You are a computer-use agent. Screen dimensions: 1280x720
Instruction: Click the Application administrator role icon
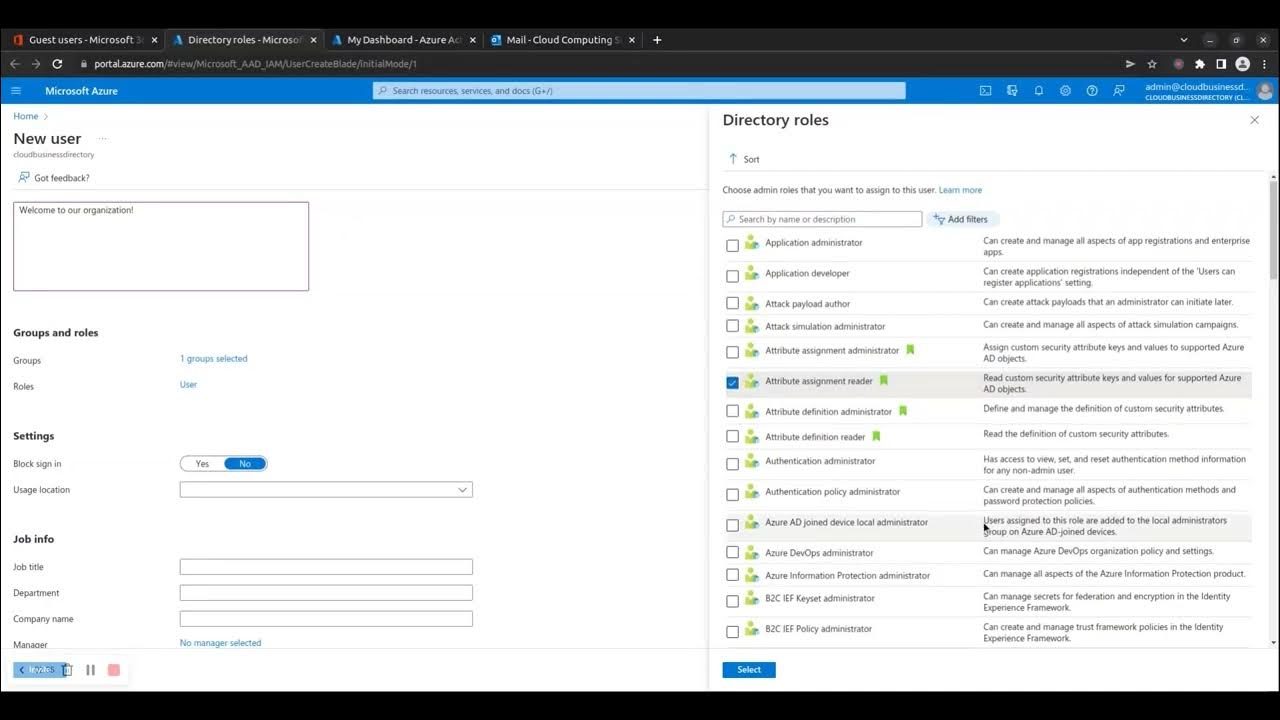(x=752, y=243)
